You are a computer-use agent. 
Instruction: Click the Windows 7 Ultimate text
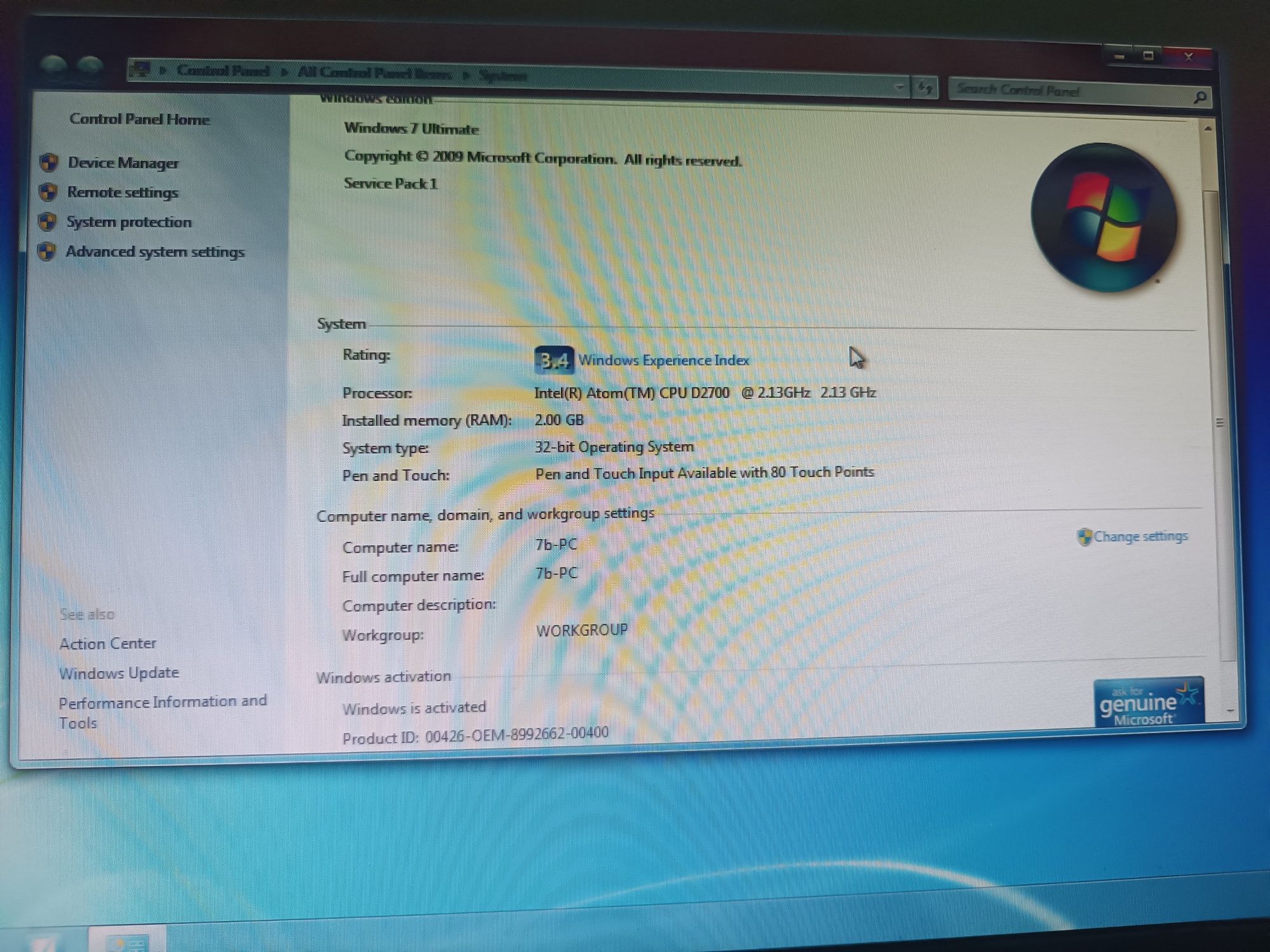411,129
